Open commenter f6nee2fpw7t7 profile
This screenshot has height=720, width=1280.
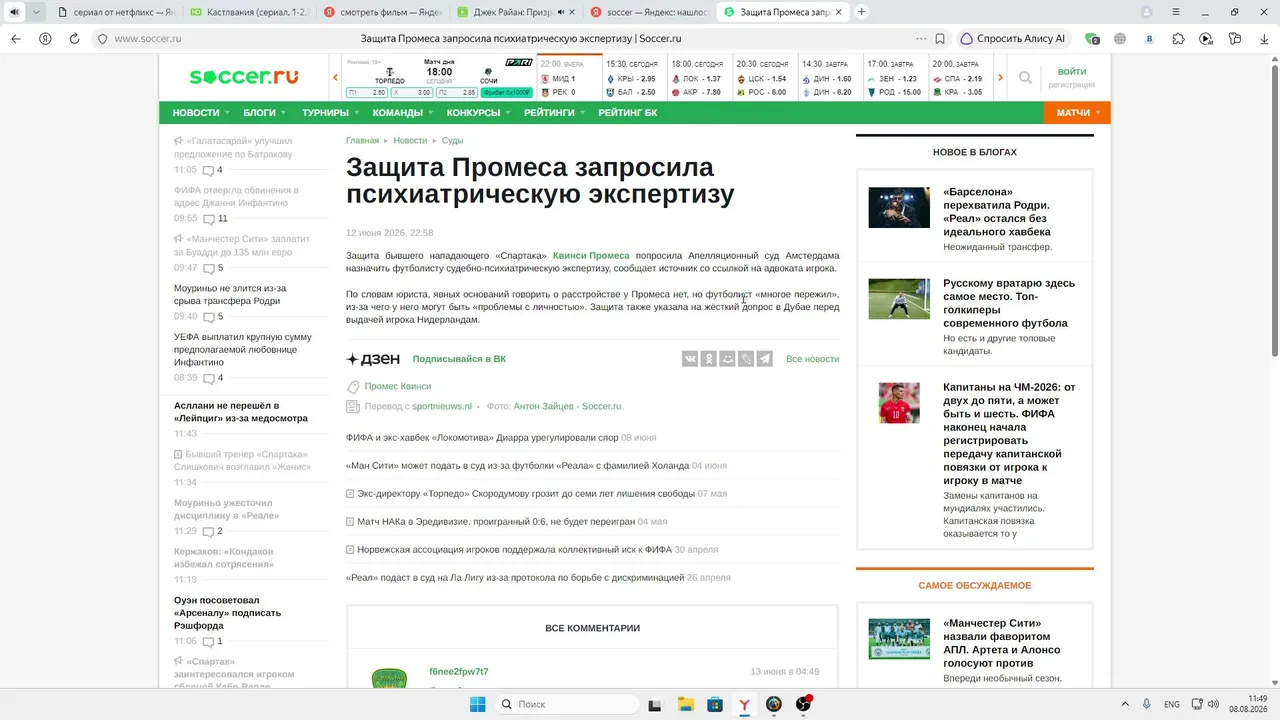[x=459, y=672]
